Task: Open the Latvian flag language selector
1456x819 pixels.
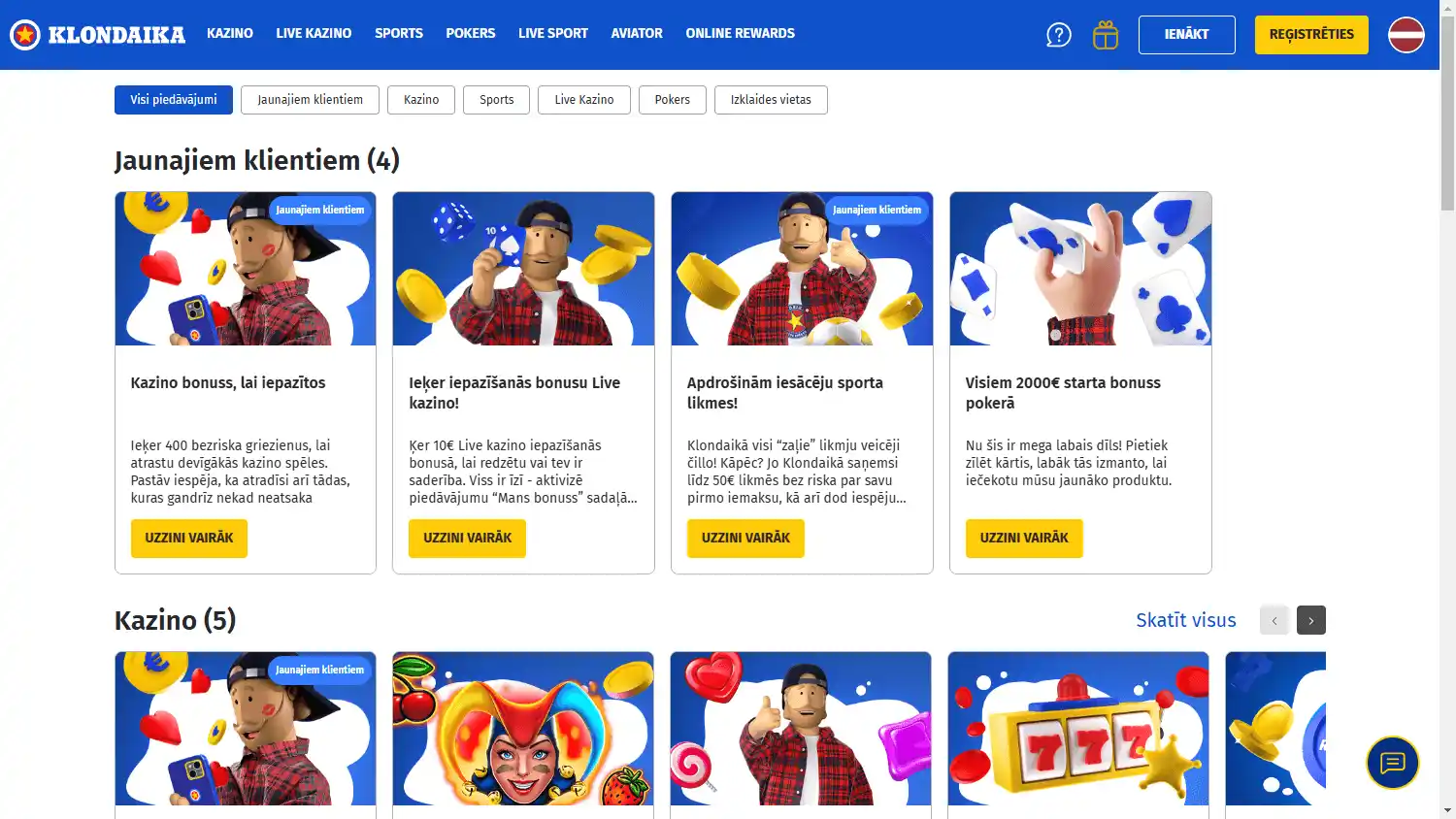Action: [1406, 35]
